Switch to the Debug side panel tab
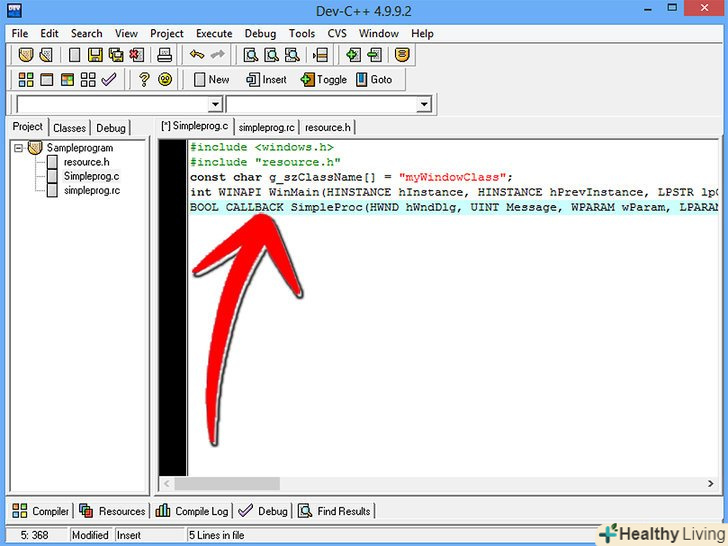Screen dimensions: 728x546 [x=110, y=128]
